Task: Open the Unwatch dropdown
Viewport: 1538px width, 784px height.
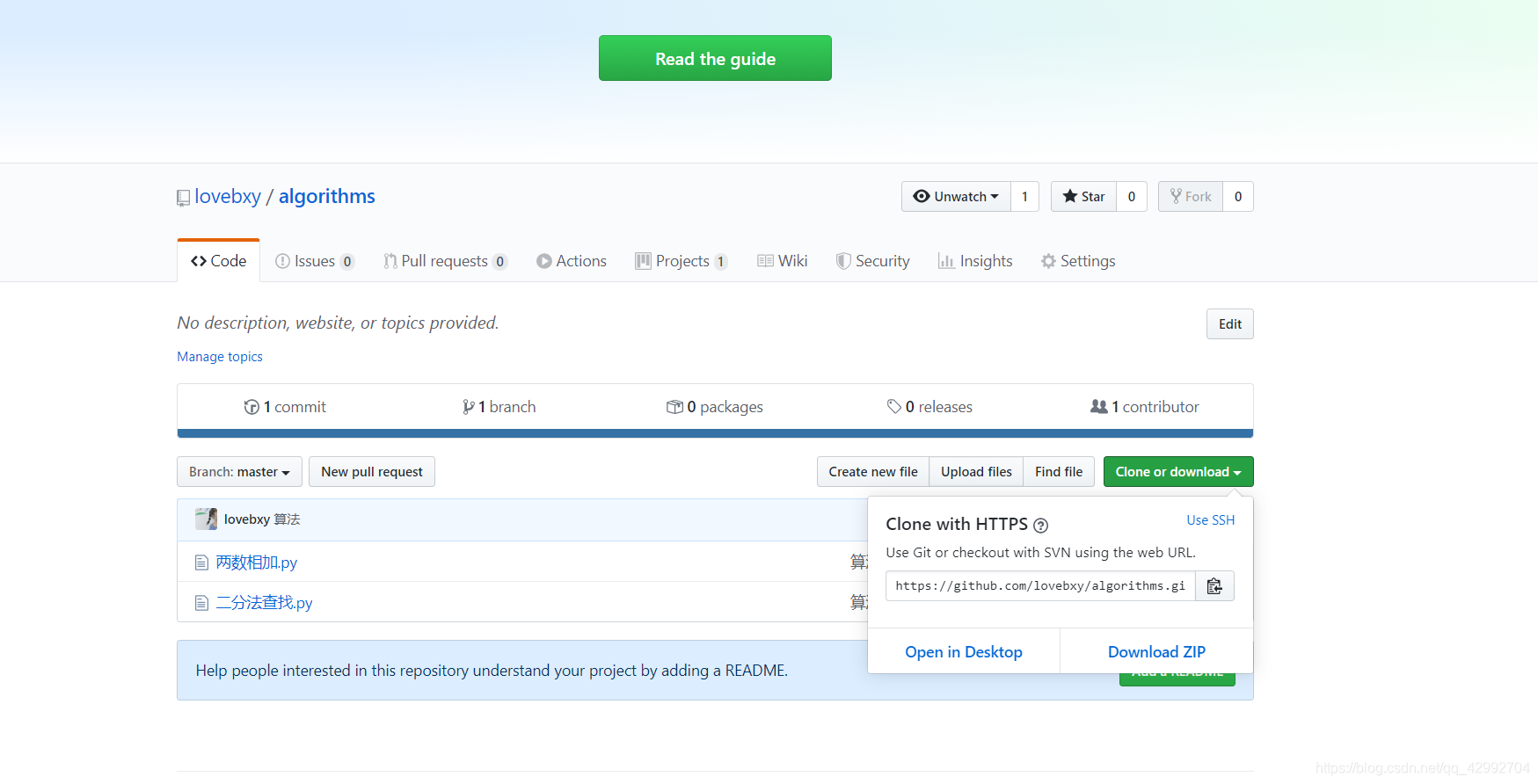Action: tap(956, 197)
